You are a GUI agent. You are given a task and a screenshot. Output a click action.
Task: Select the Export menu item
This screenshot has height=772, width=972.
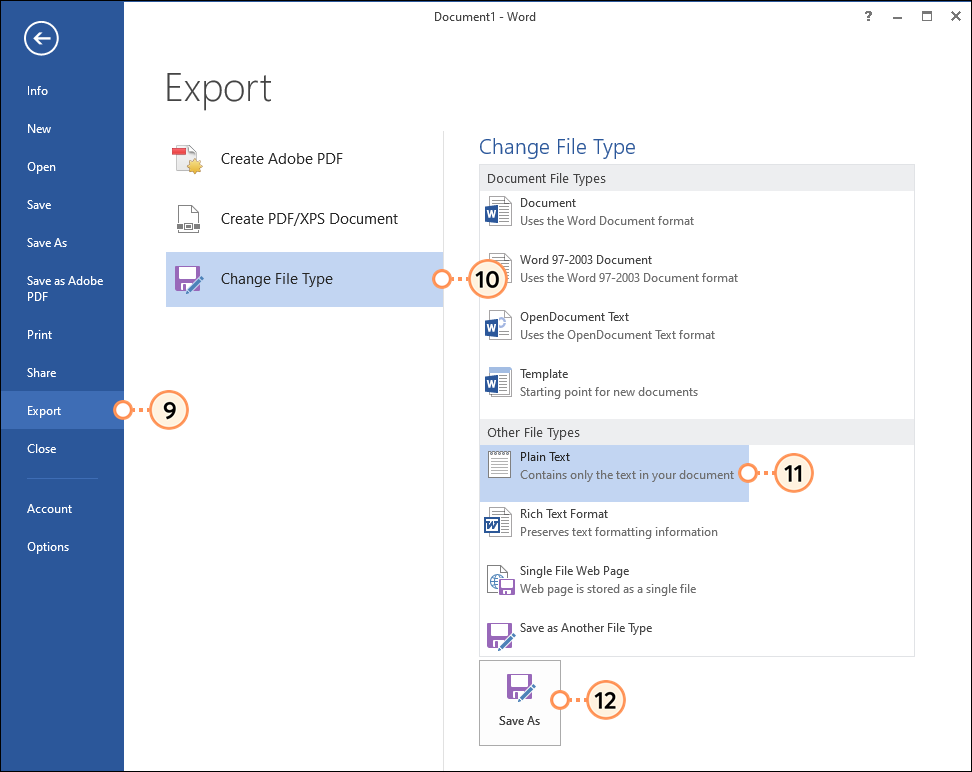[x=62, y=410]
